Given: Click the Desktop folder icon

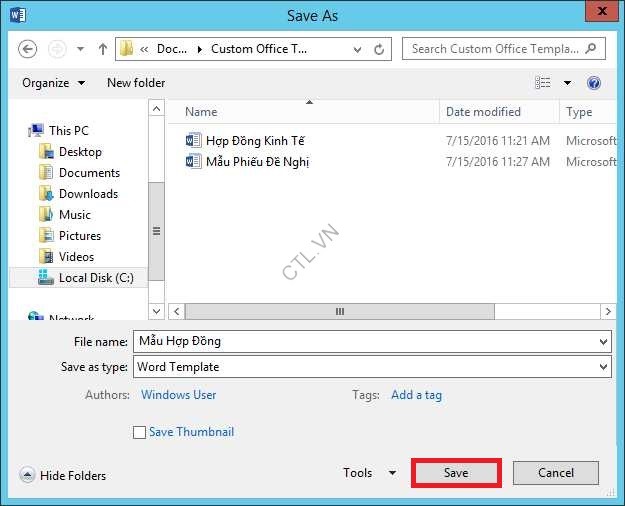Looking at the screenshot, I should [46, 152].
